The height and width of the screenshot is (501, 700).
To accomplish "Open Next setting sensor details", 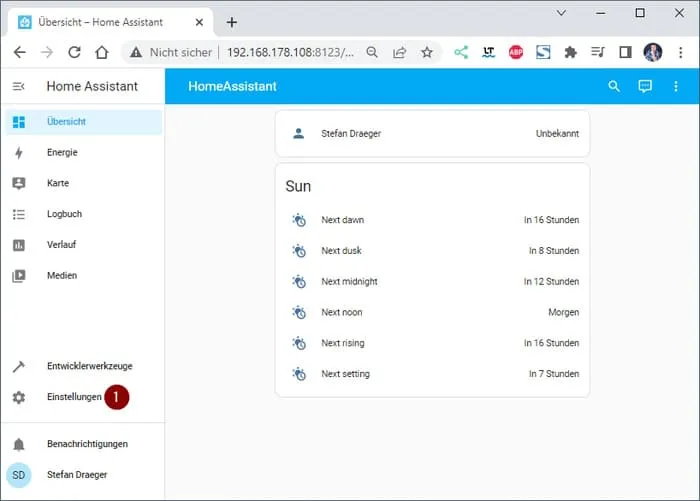I will 432,374.
